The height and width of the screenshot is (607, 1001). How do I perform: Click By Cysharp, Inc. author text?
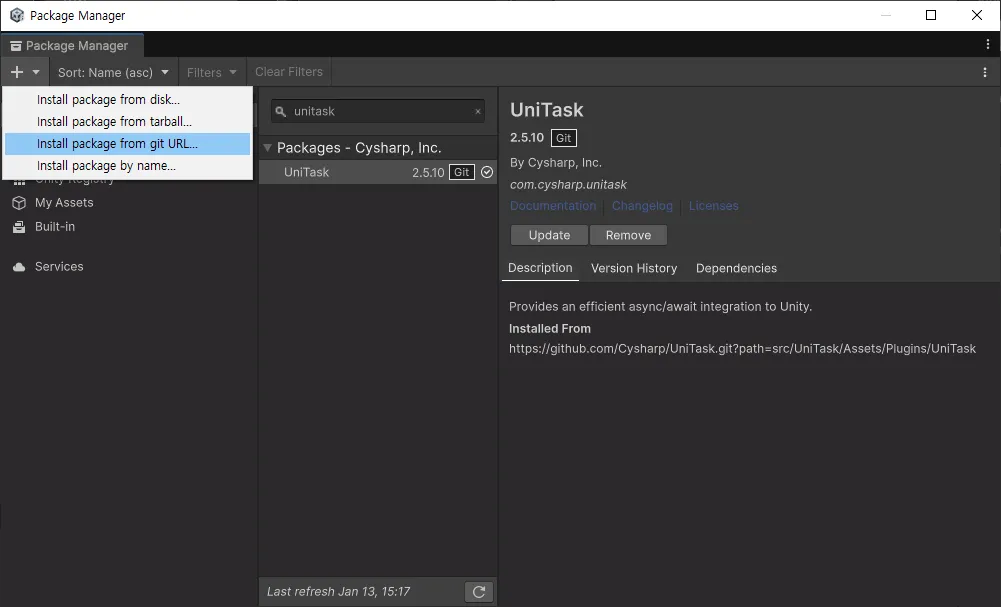tap(555, 163)
